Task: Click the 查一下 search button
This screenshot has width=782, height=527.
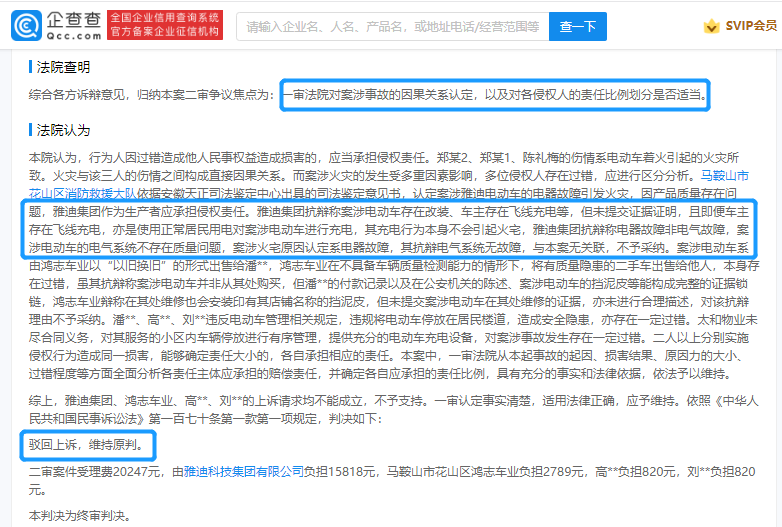Action: click(x=578, y=26)
